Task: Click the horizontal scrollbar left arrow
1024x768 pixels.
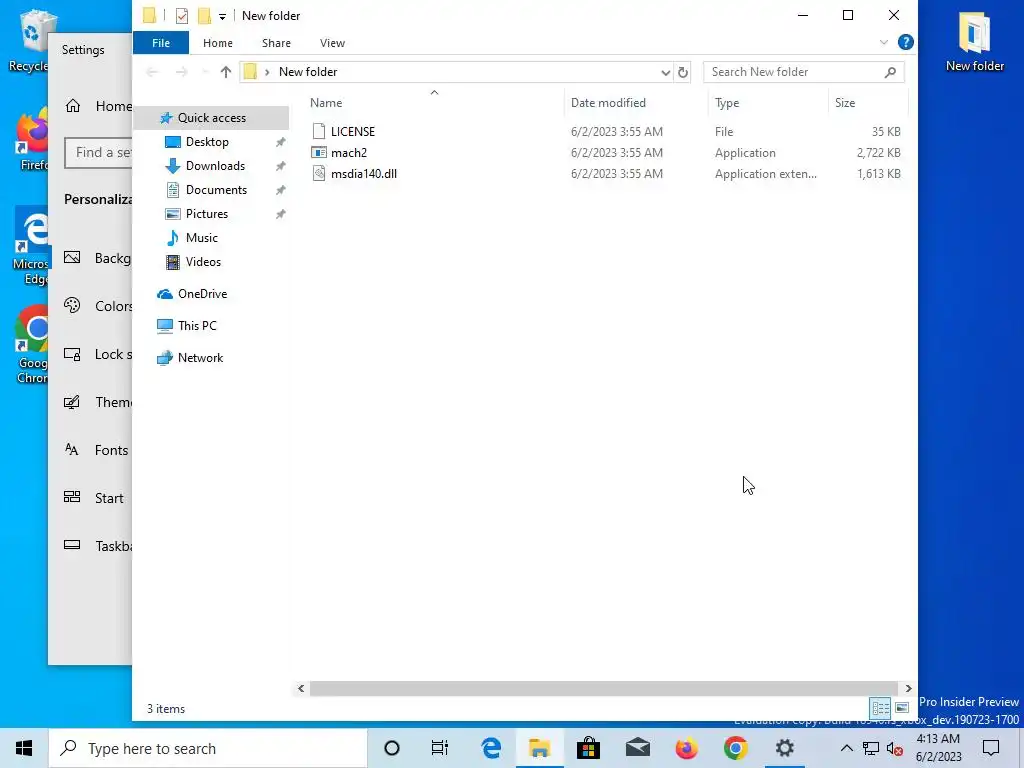Action: pyautogui.click(x=300, y=688)
